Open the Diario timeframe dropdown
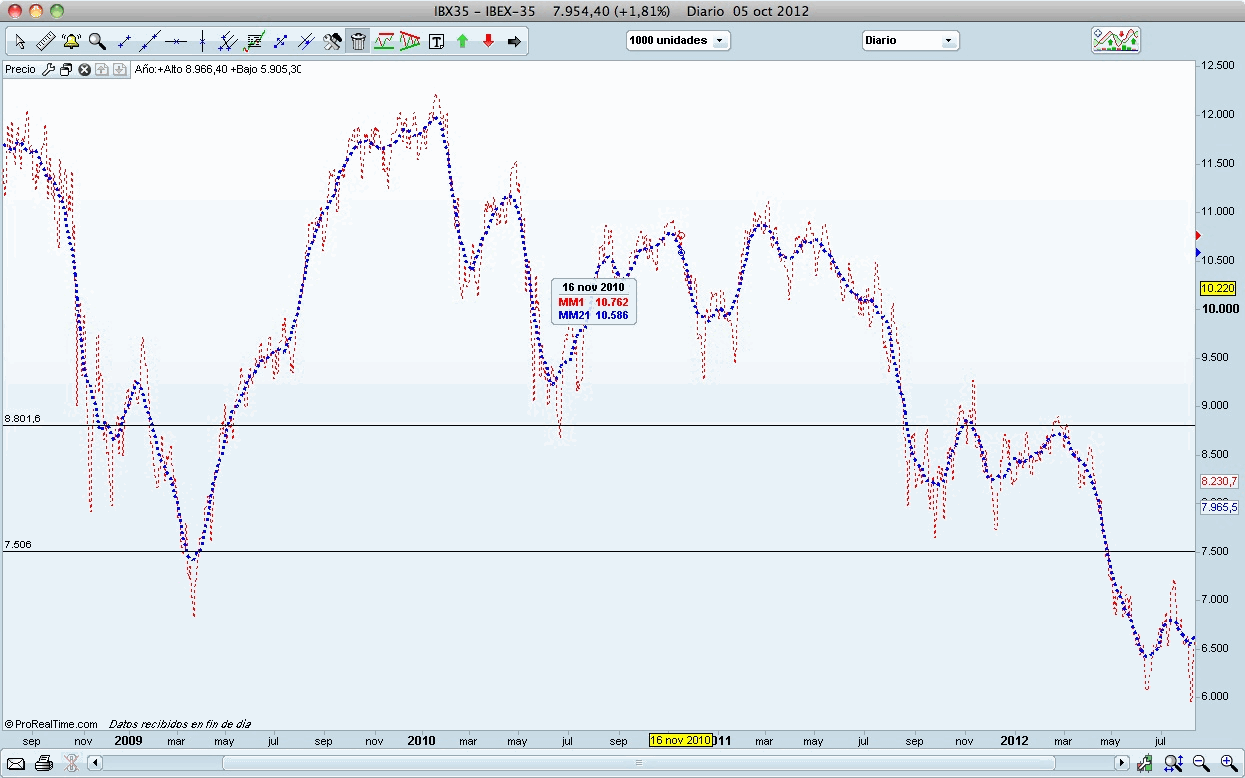This screenshot has height=778, width=1245. click(910, 41)
